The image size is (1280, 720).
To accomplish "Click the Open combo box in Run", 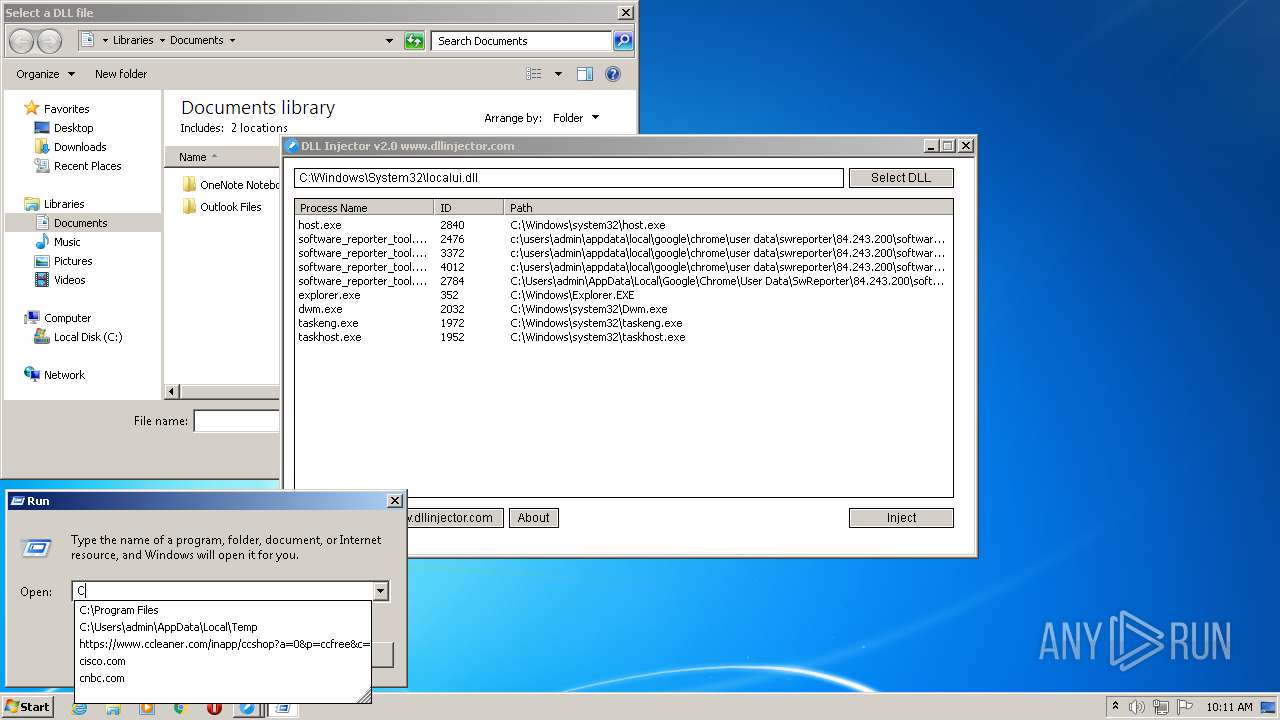I will click(x=223, y=591).
